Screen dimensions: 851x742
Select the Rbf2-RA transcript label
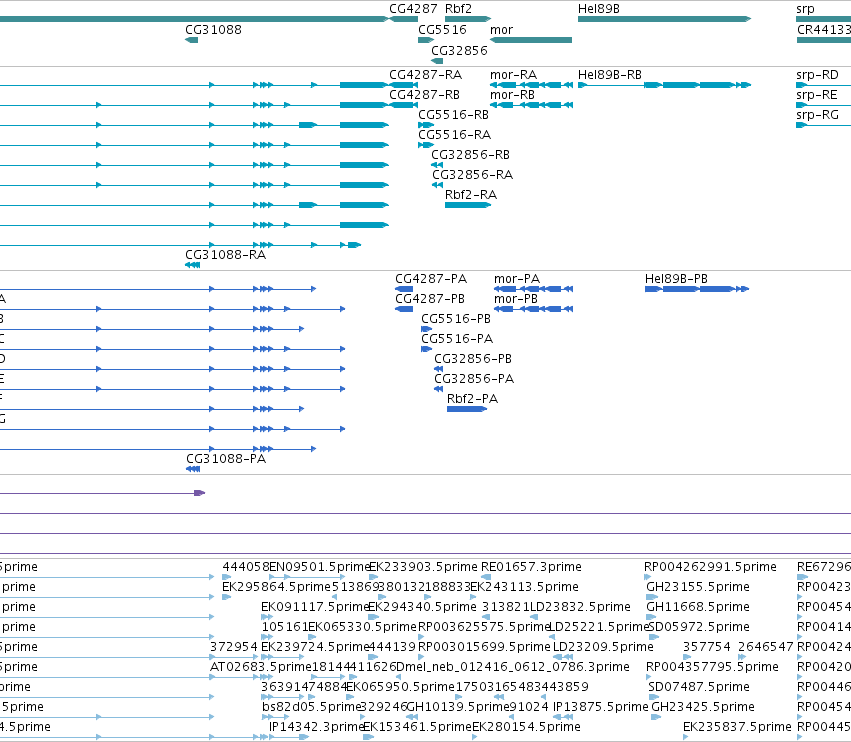pyautogui.click(x=471, y=195)
